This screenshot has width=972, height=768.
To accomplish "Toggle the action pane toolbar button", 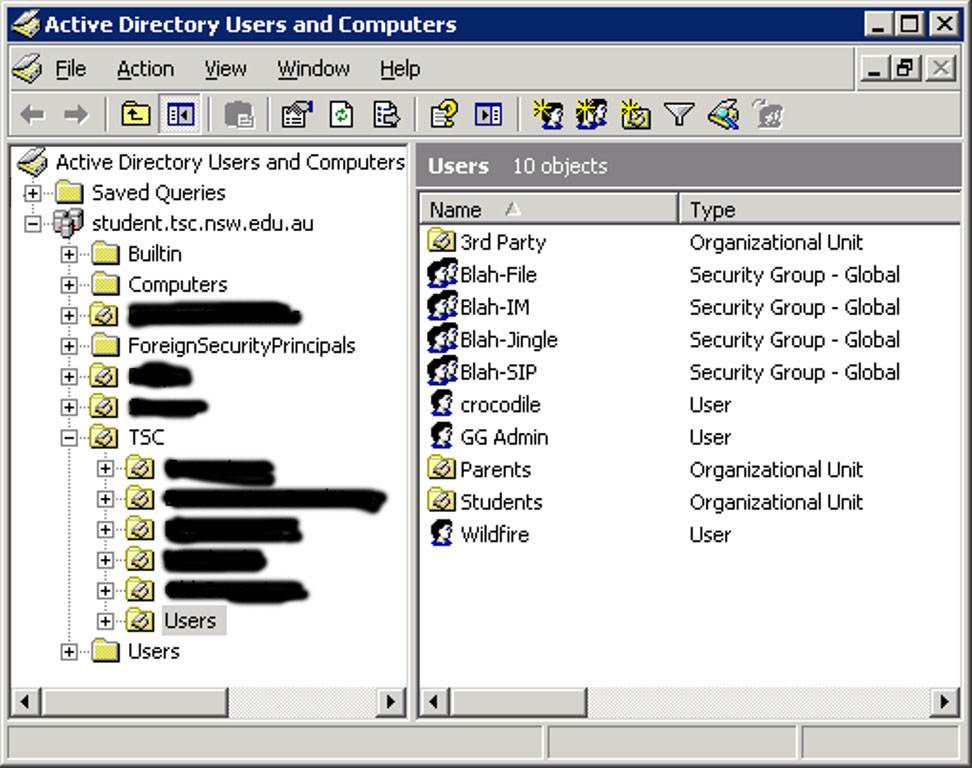I will click(488, 115).
